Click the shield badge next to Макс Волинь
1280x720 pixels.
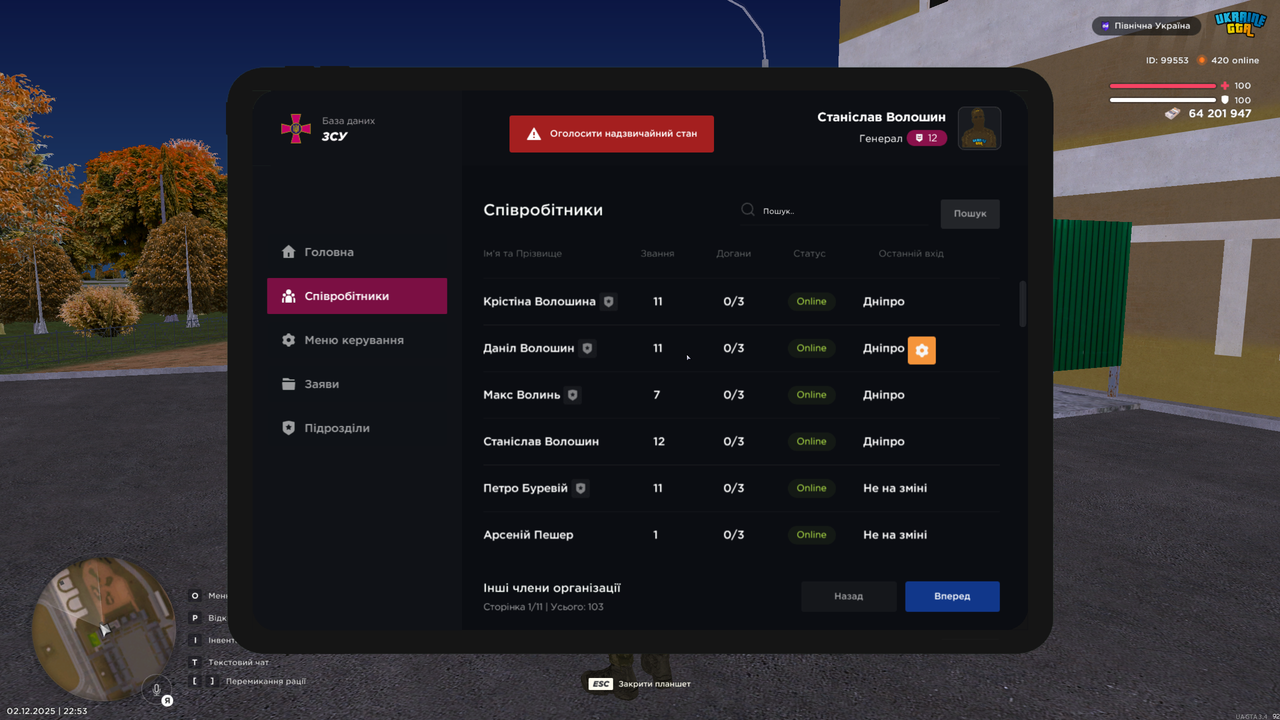pyautogui.click(x=572, y=395)
